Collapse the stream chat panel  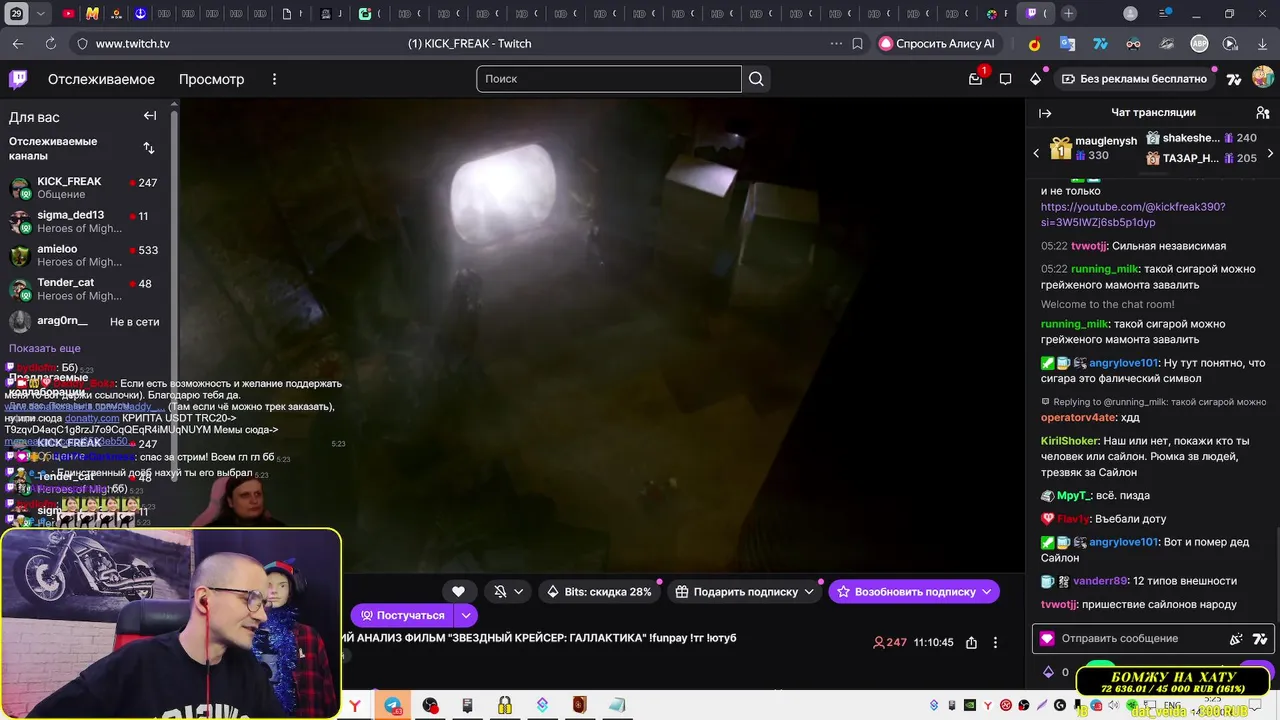pyautogui.click(x=1045, y=113)
